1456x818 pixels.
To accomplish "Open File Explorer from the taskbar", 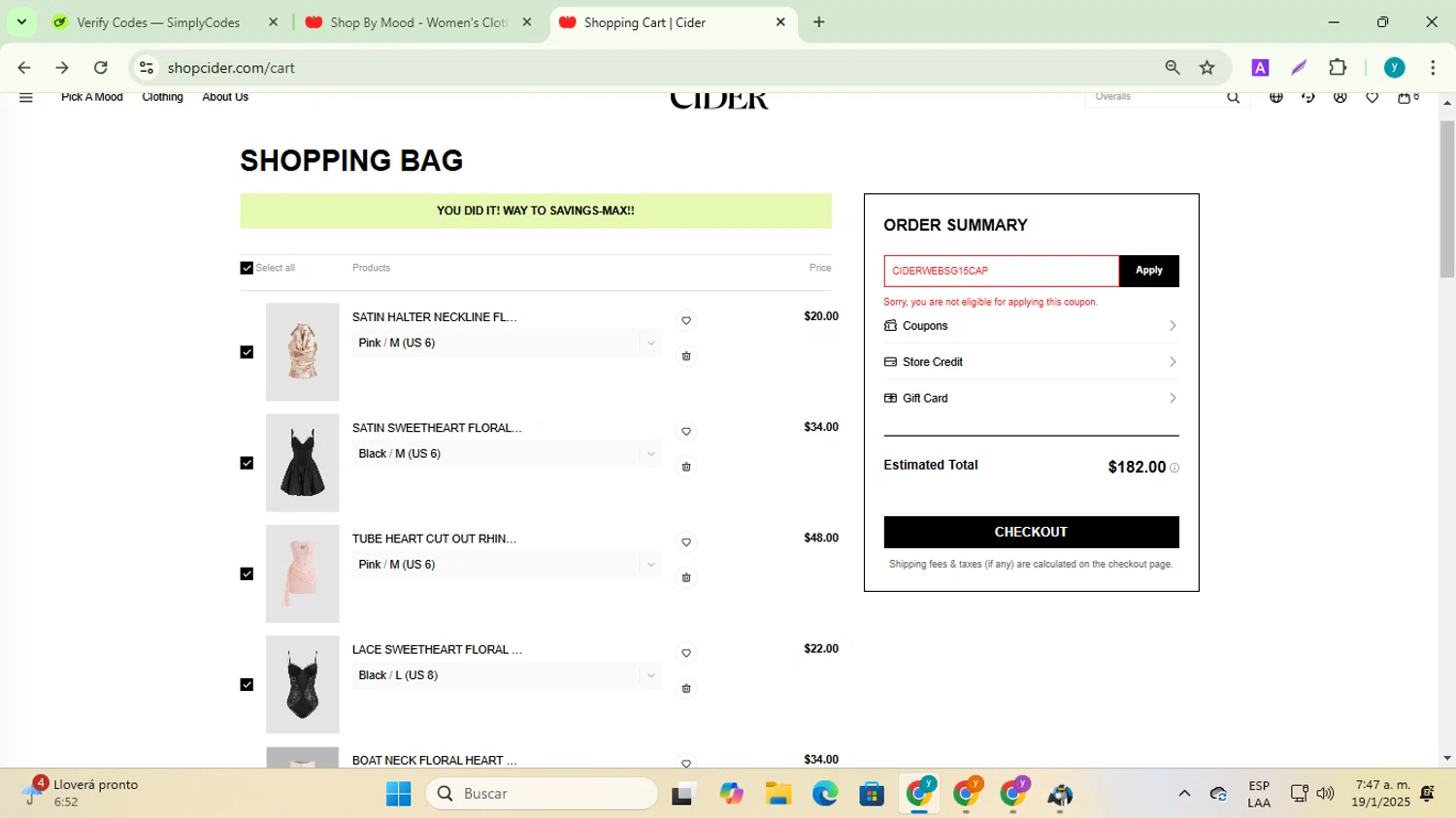I will pos(778,794).
